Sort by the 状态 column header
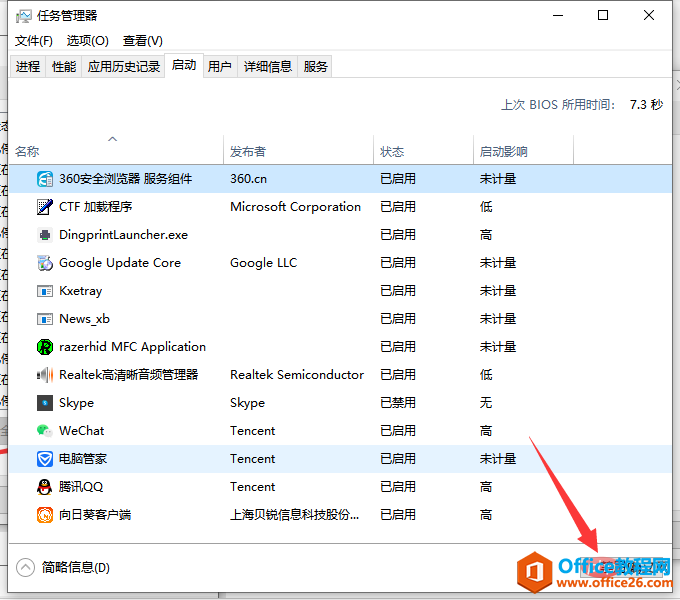The width and height of the screenshot is (680, 600). (x=423, y=151)
